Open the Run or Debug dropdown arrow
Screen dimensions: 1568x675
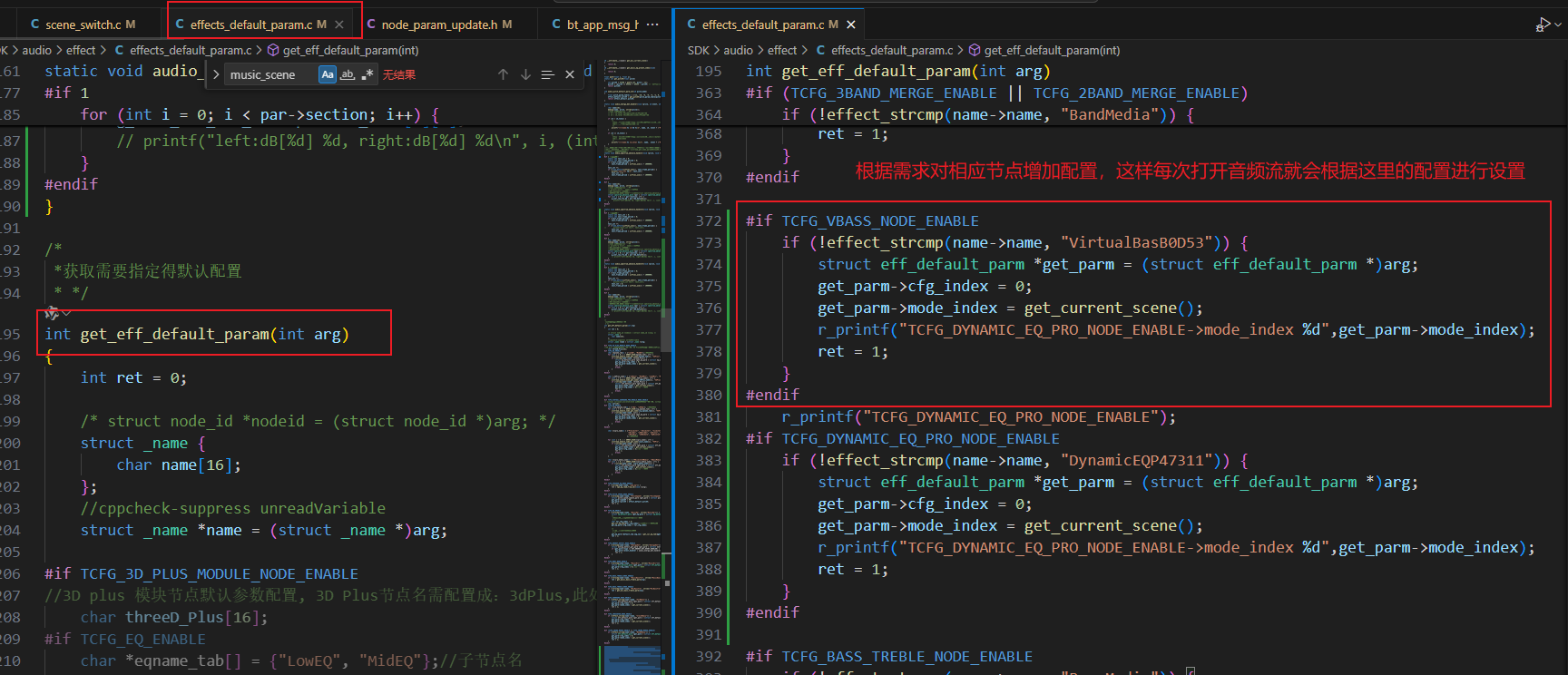1558,24
